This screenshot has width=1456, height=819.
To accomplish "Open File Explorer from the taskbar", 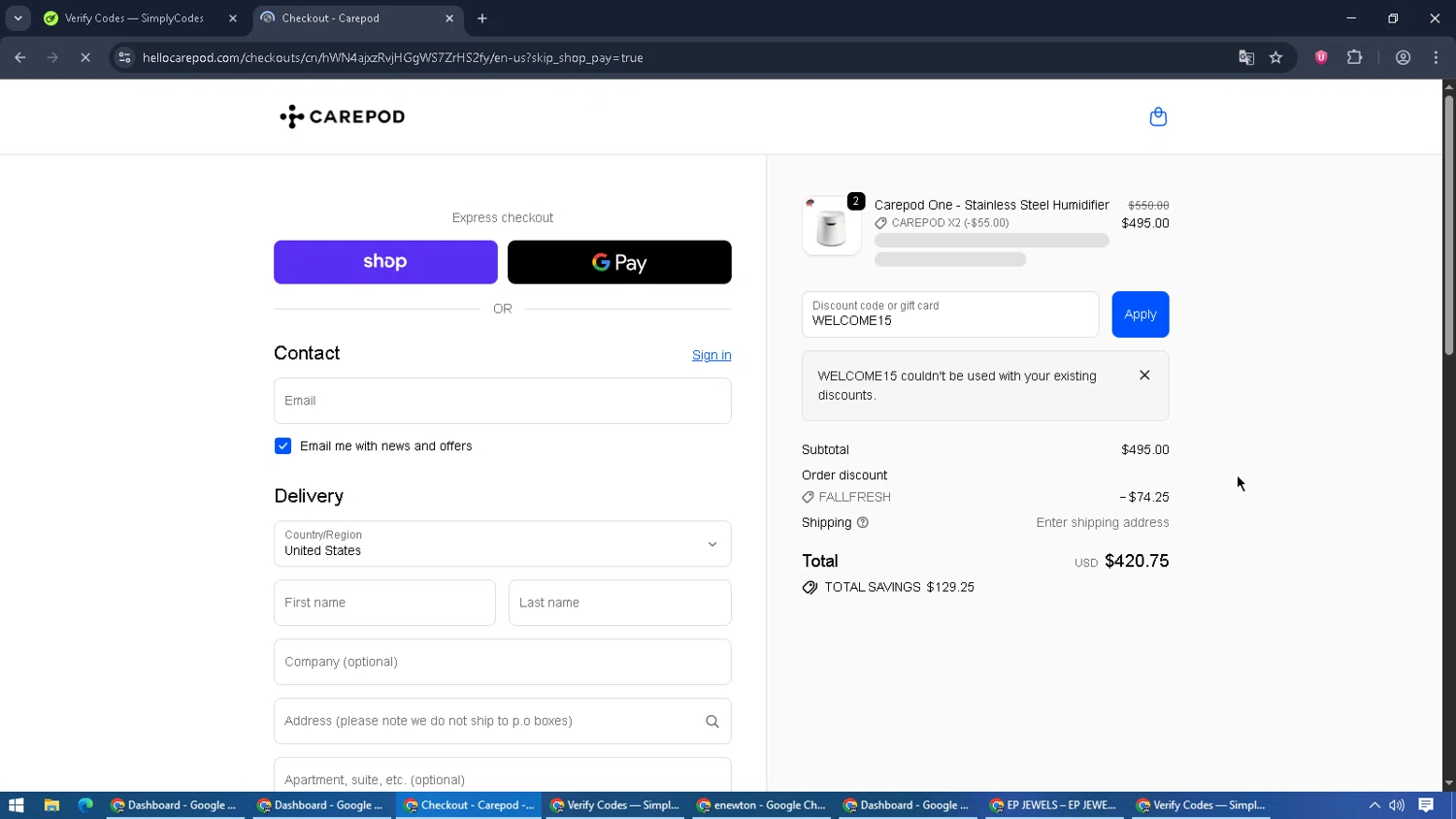I will pos(51,805).
